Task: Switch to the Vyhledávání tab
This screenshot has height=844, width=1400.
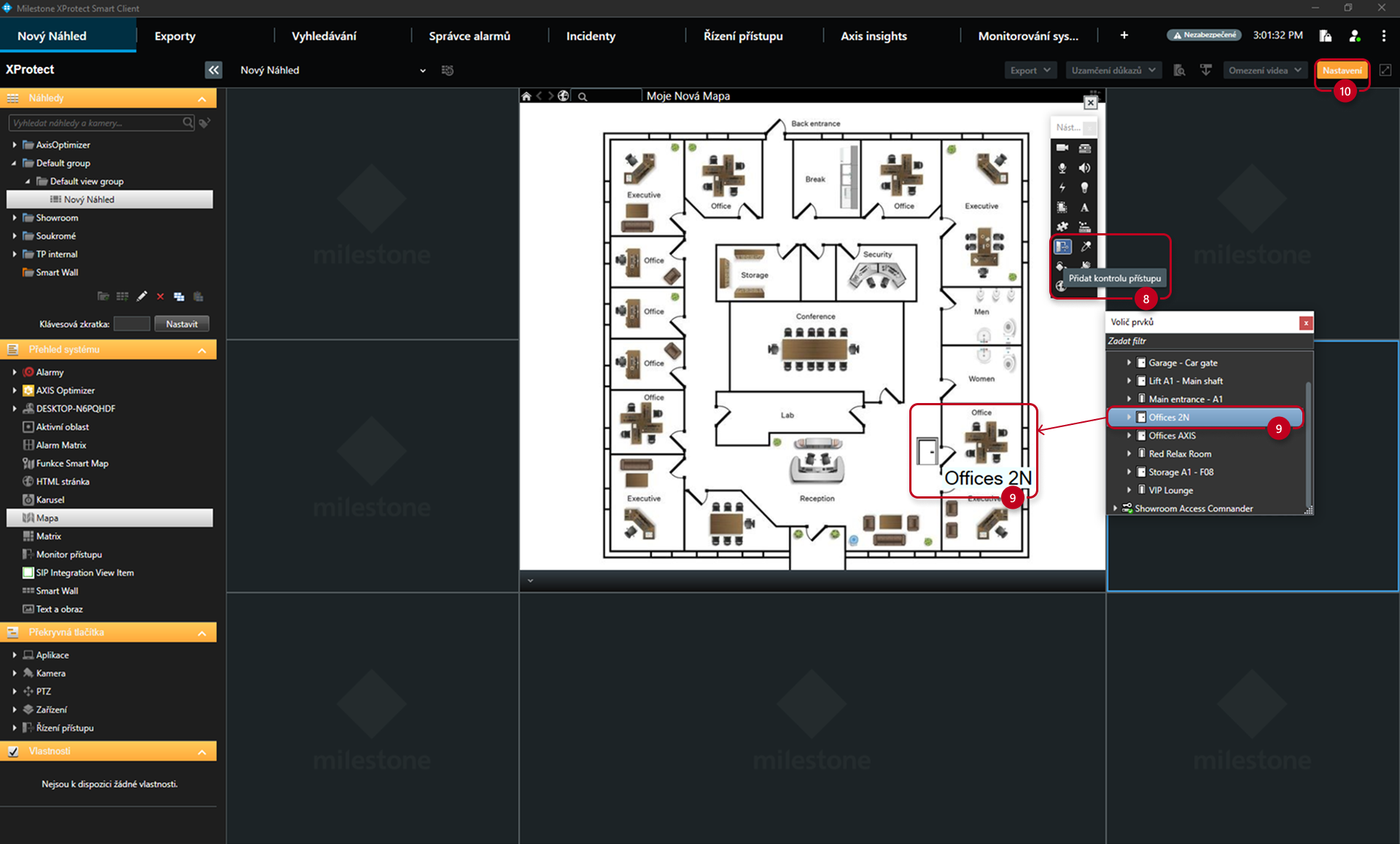Action: (324, 36)
